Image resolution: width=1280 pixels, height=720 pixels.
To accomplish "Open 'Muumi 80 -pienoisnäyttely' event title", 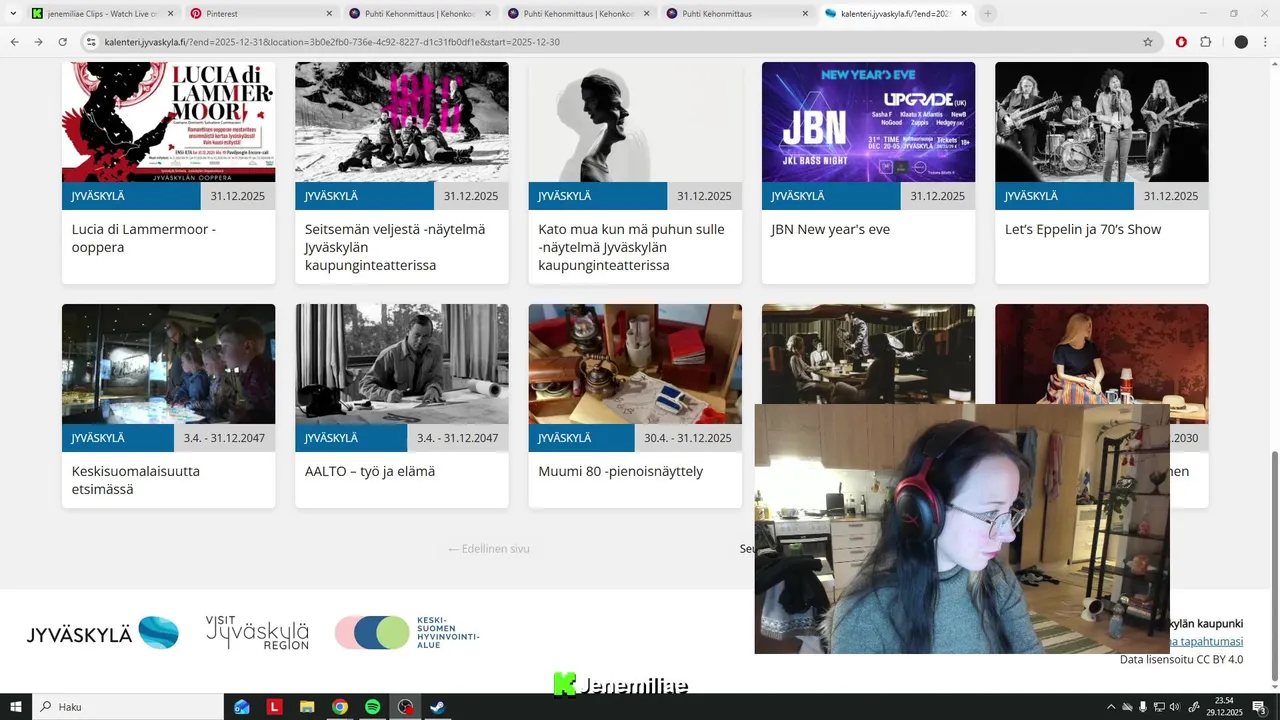I will (621, 471).
